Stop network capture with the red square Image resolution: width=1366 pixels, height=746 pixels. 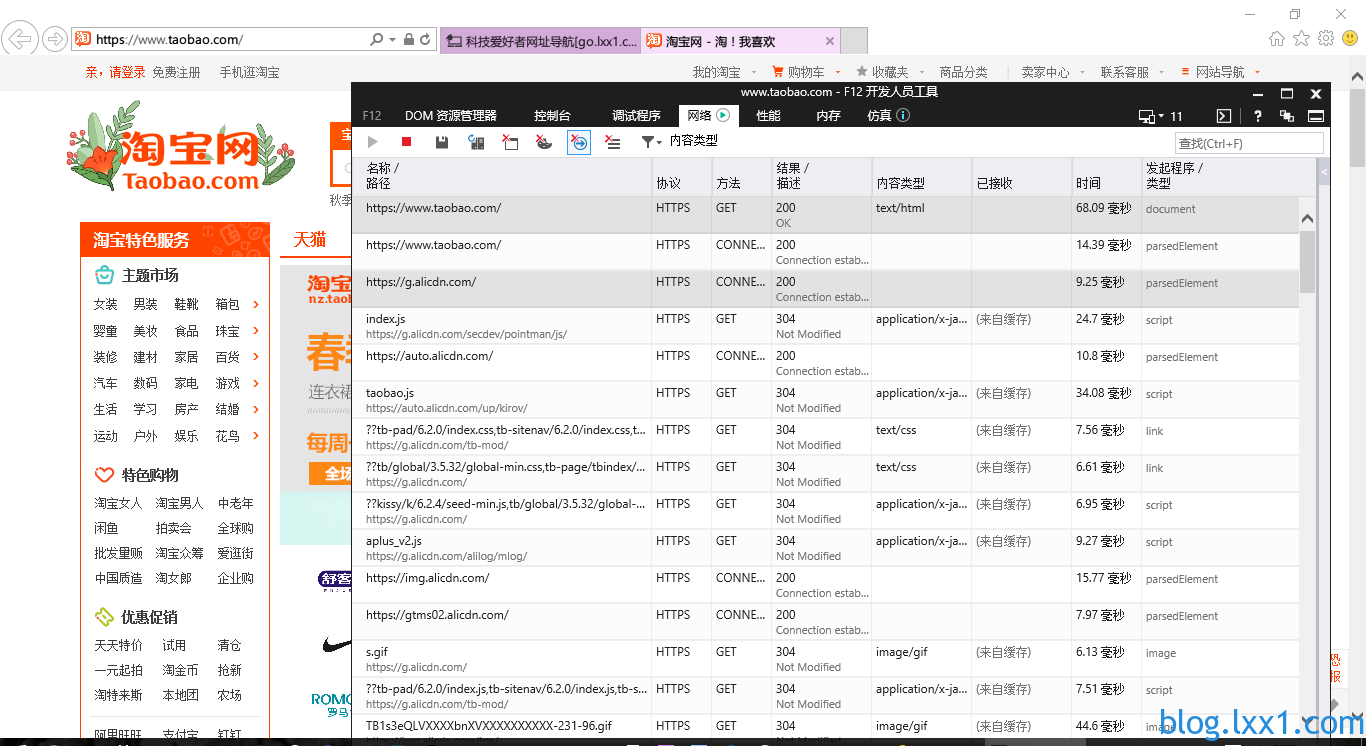tap(407, 142)
